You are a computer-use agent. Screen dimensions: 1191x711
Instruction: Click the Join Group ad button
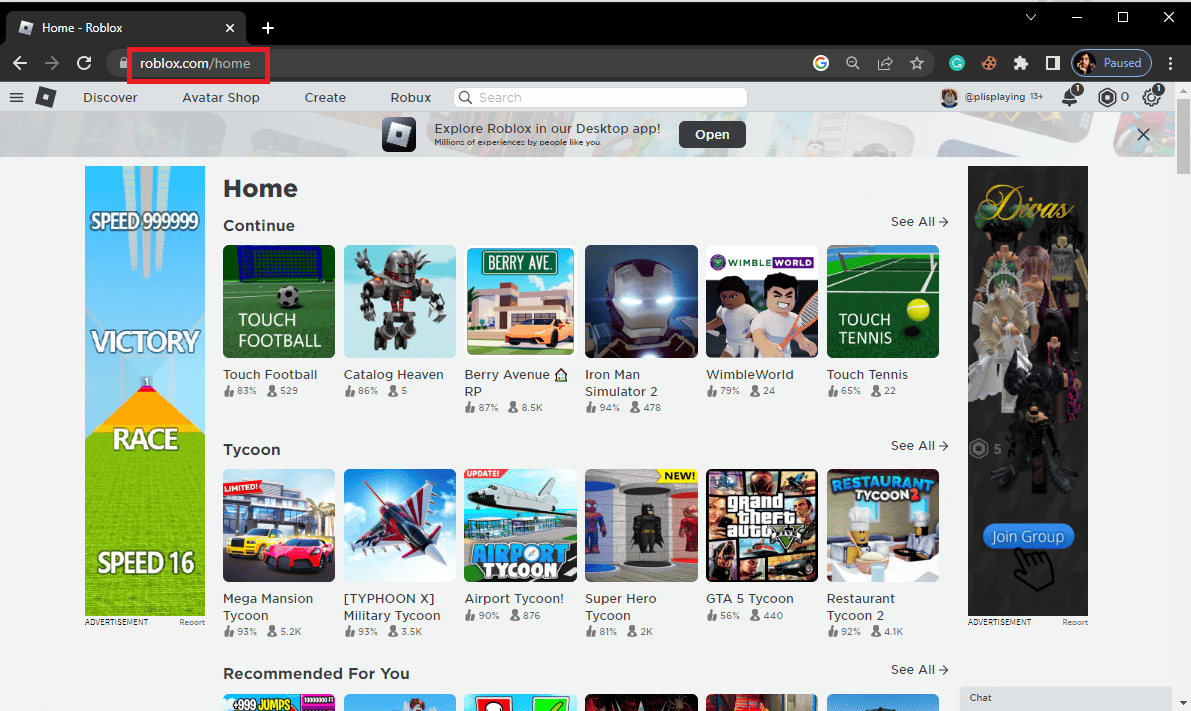1027,537
